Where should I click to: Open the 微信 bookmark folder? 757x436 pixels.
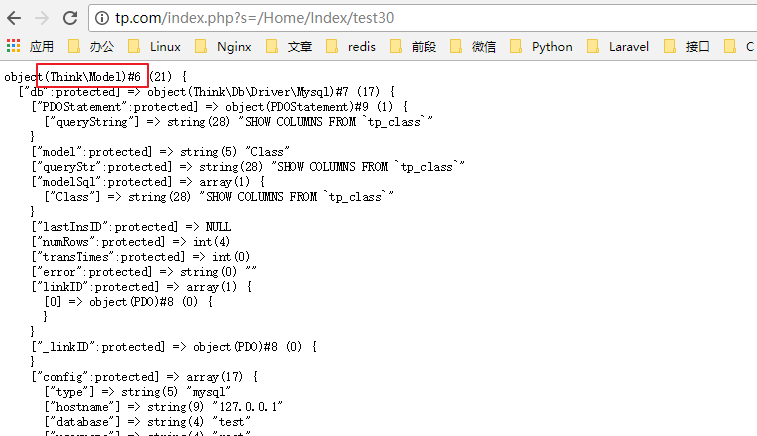473,46
